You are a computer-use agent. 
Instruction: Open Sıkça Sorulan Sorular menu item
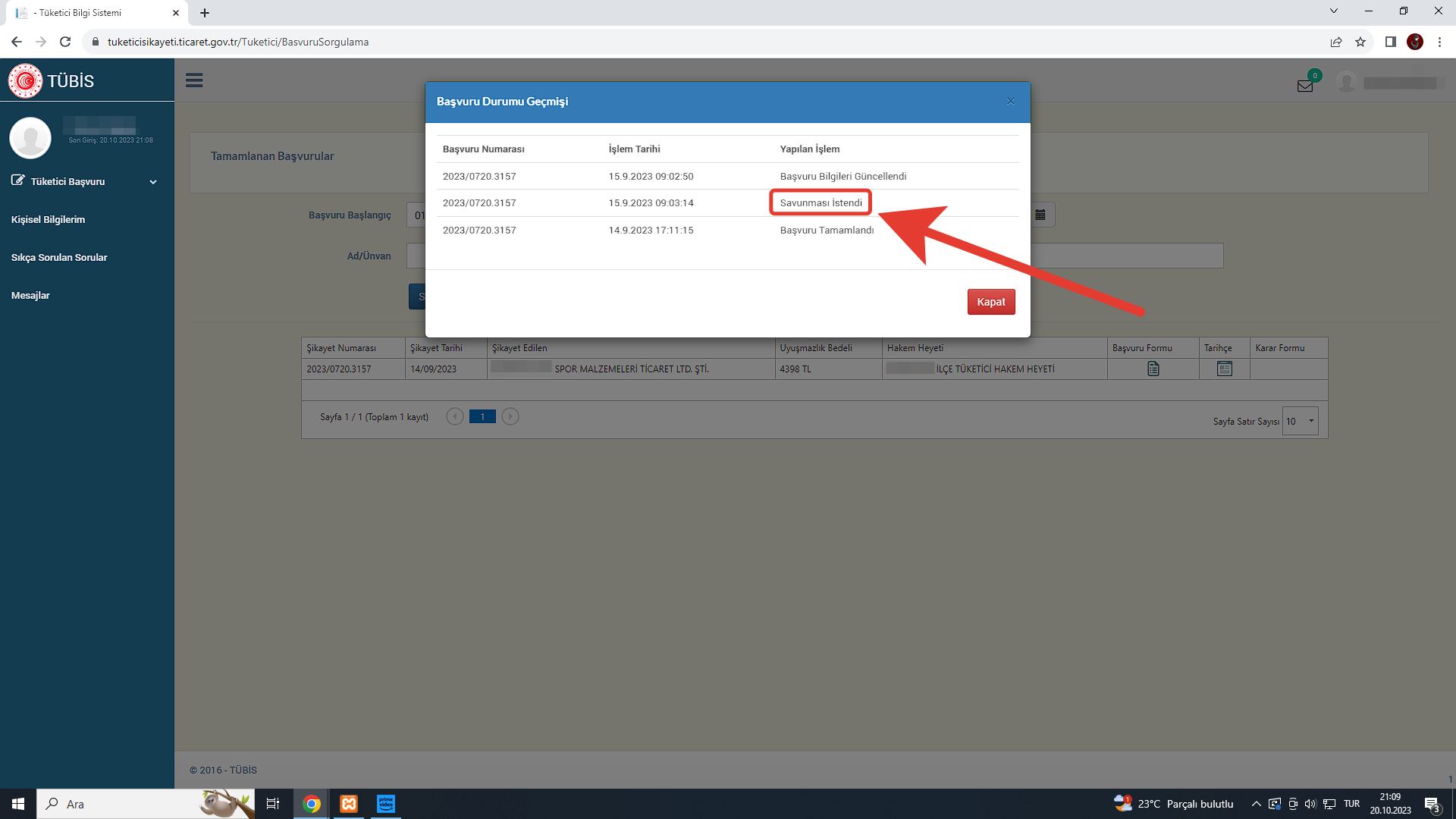coord(59,257)
